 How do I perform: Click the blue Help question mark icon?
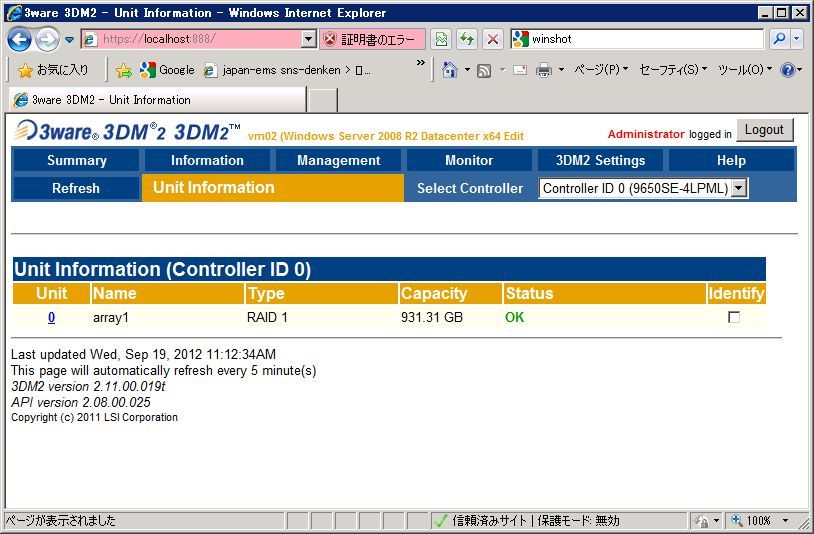[x=788, y=70]
